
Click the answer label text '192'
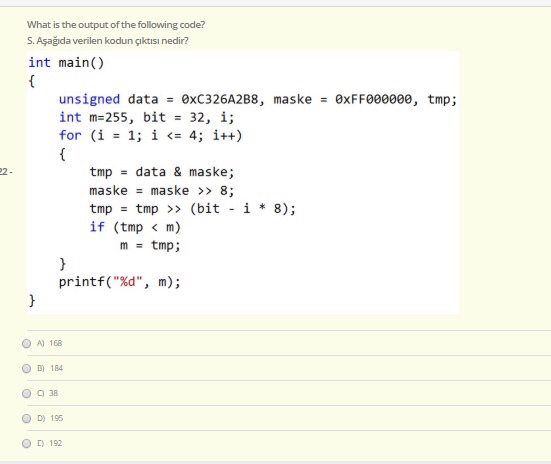tap(56, 443)
